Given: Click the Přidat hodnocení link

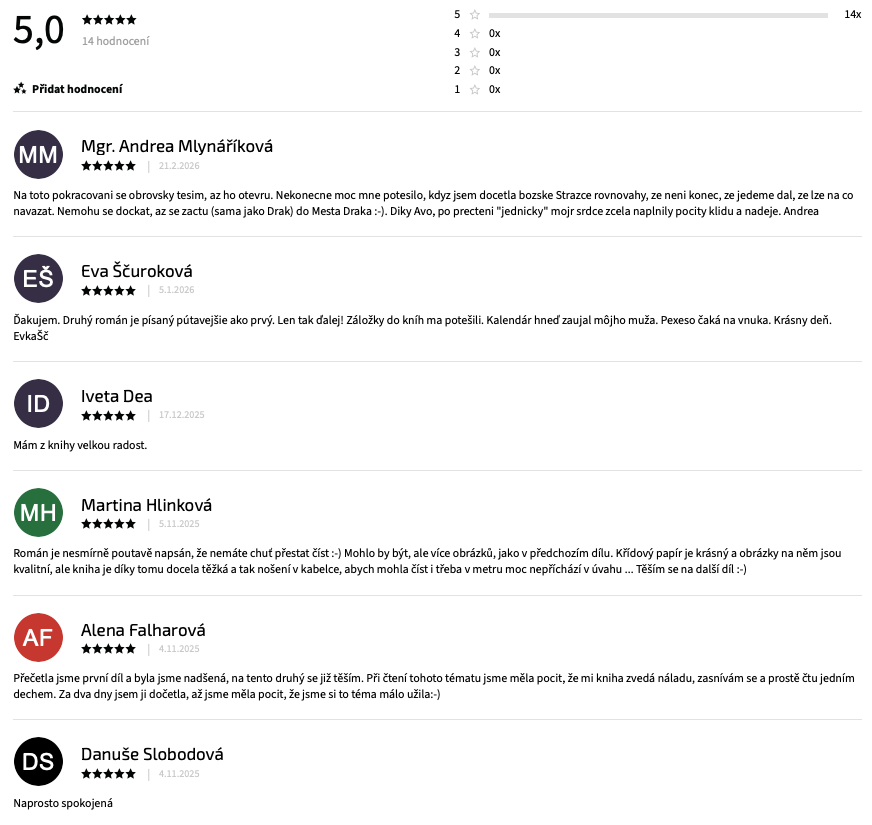Looking at the screenshot, I should (77, 89).
